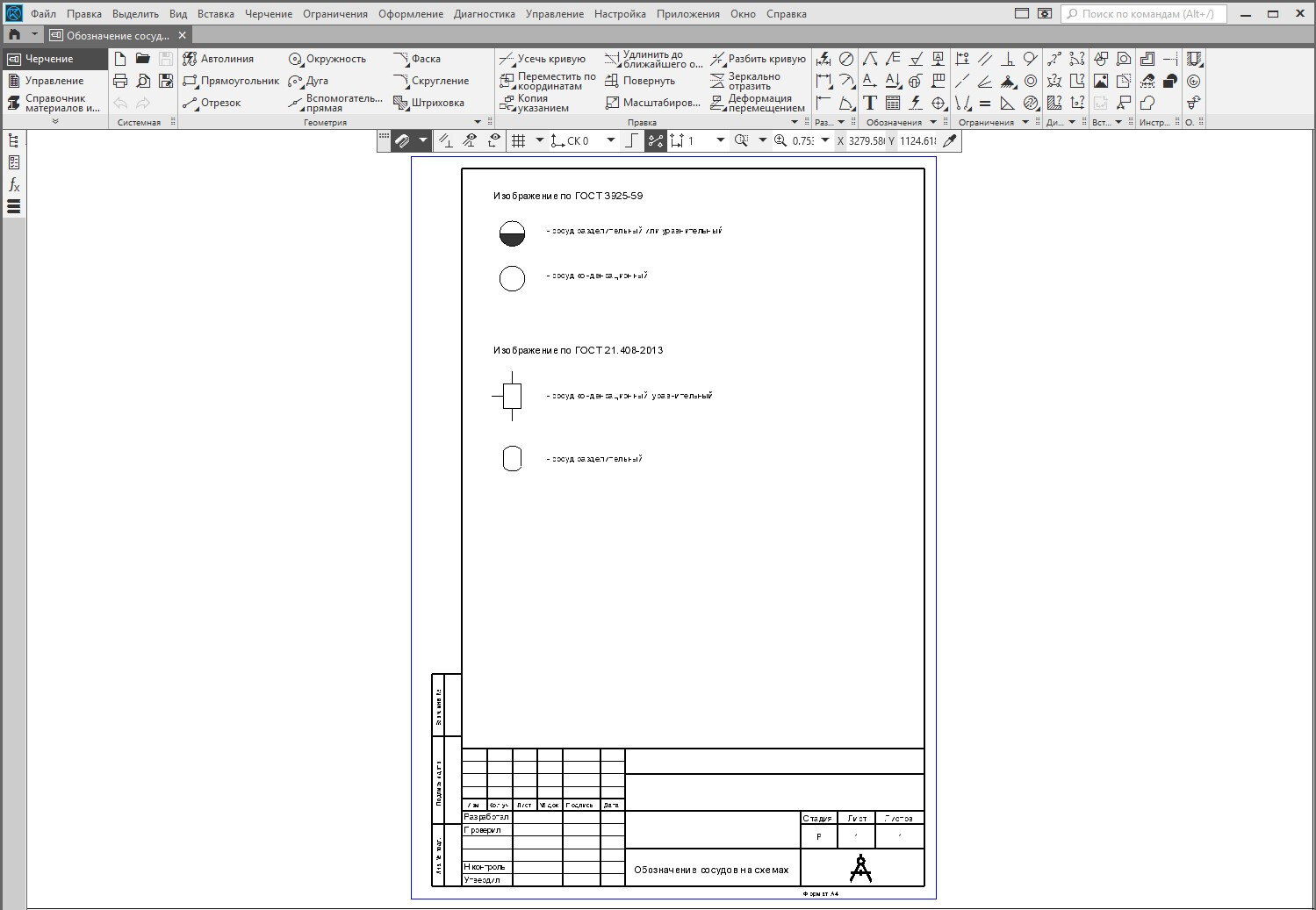Click the Усечь кривую trim tool
Viewport: 1316px width, 910px height.
(x=543, y=59)
